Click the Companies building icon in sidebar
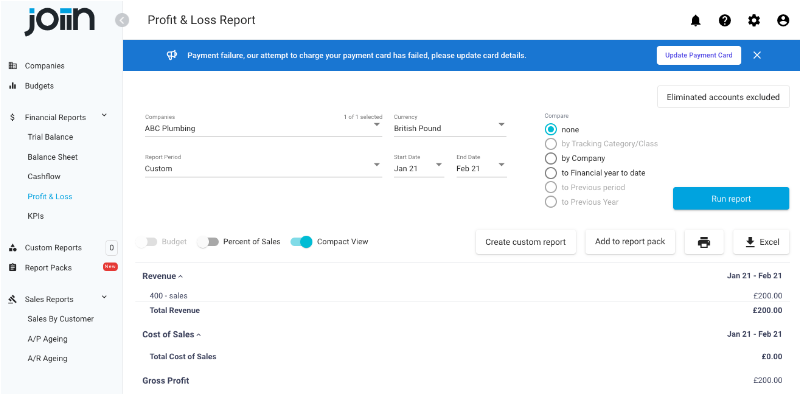 13,66
